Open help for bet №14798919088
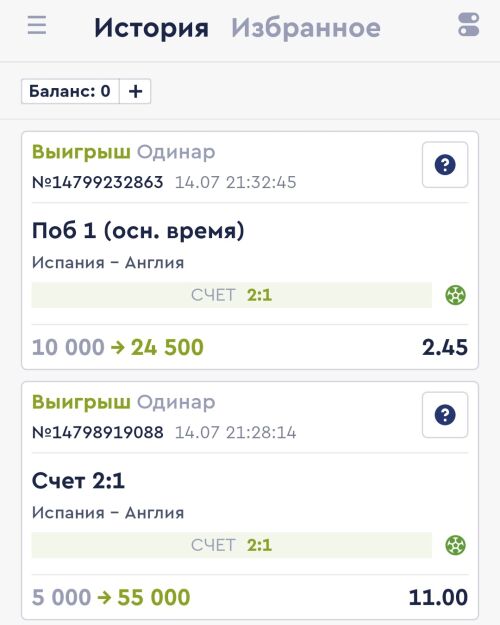Screen dimensions: 500x625 point(445,415)
